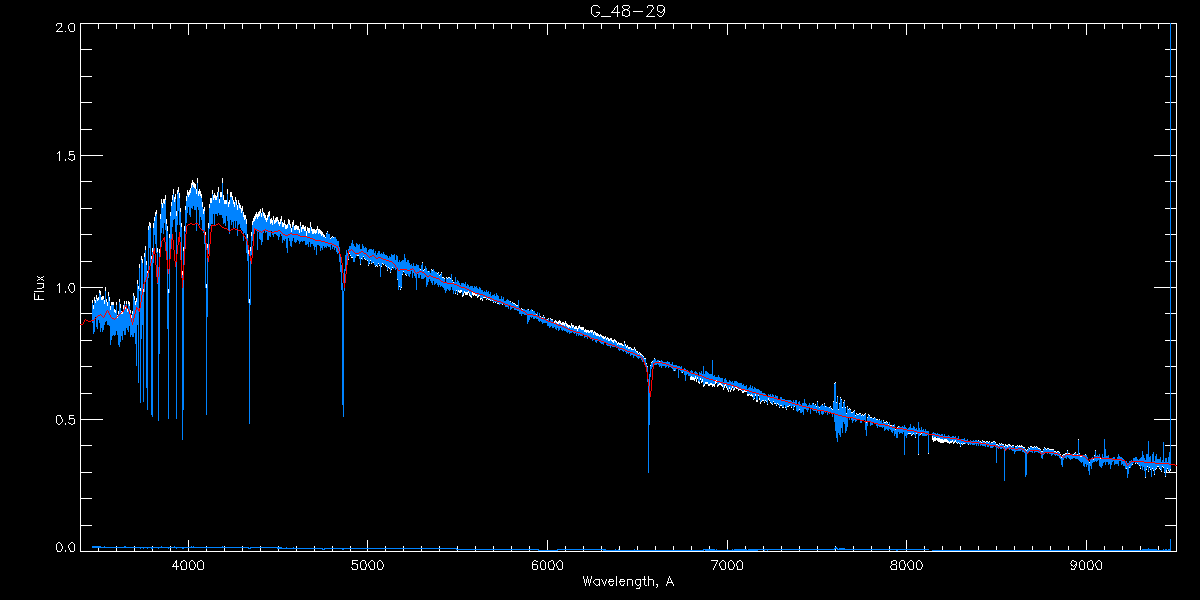Click the plot title G_48-29

click(626, 11)
